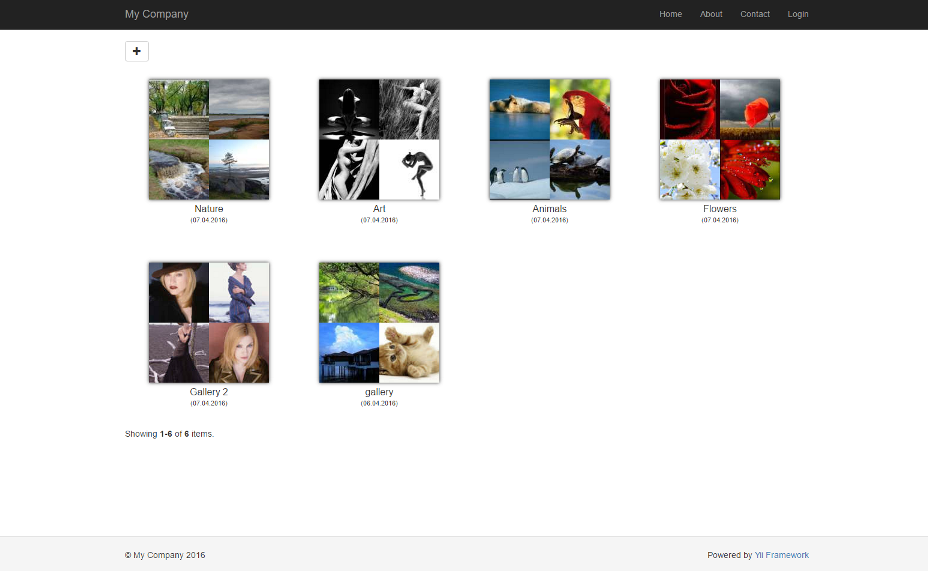Navigate to the Contact page

click(755, 14)
